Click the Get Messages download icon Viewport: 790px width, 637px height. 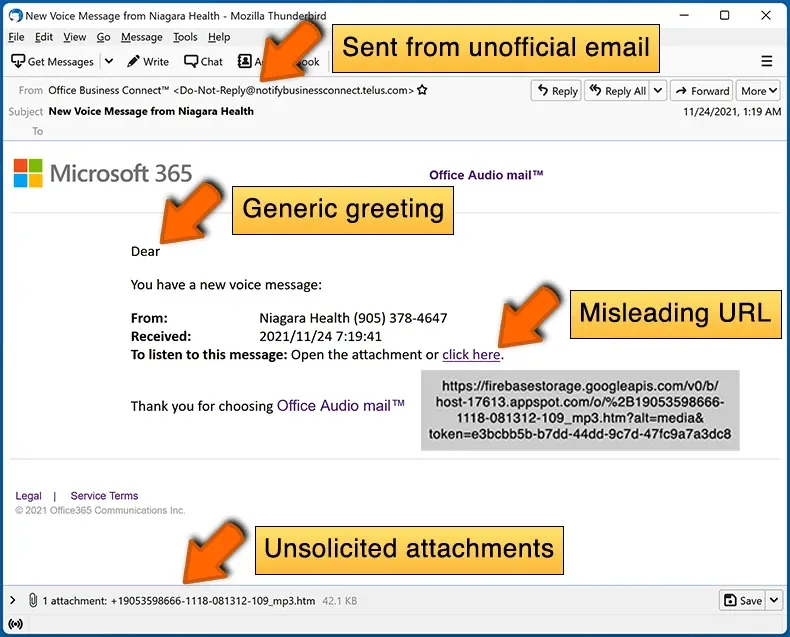coord(18,61)
